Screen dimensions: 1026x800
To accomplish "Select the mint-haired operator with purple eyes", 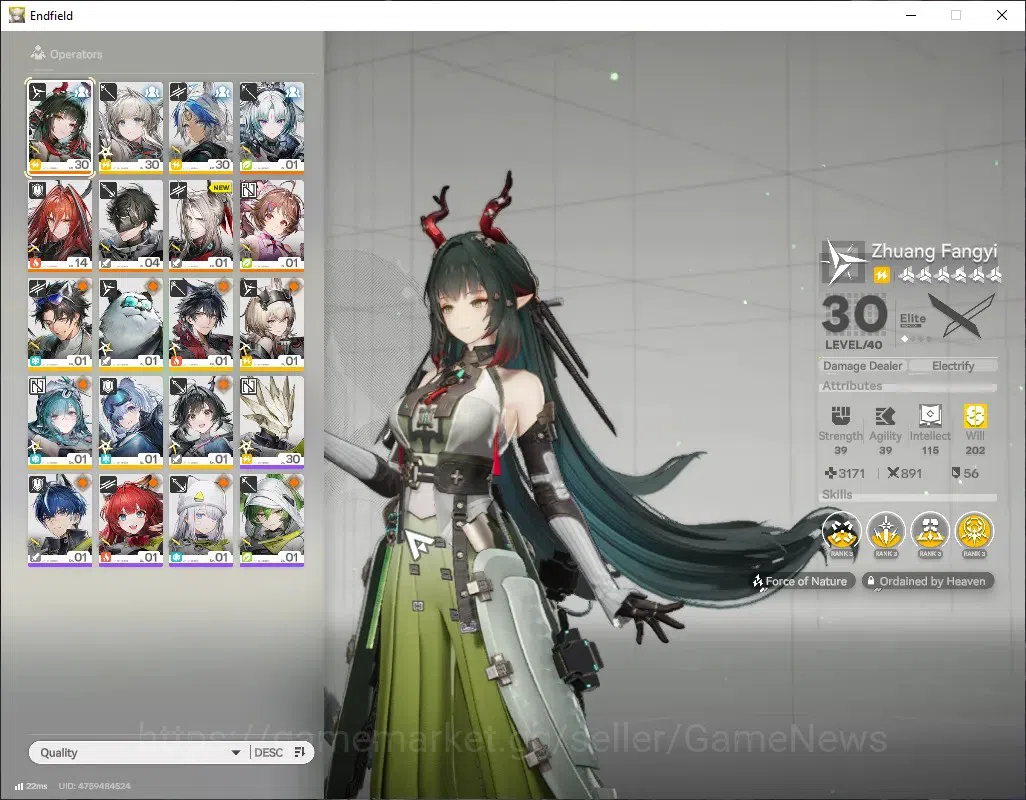I will (x=272, y=128).
